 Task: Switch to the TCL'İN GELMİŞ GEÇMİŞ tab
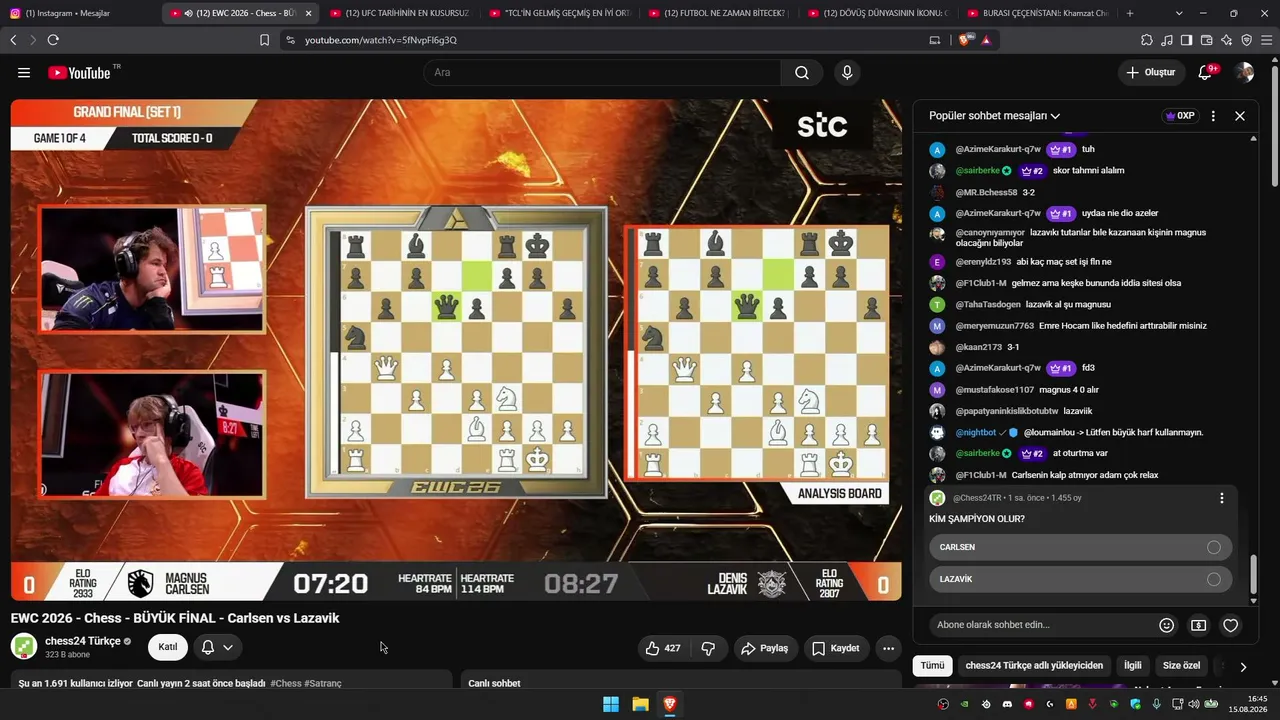(558, 13)
